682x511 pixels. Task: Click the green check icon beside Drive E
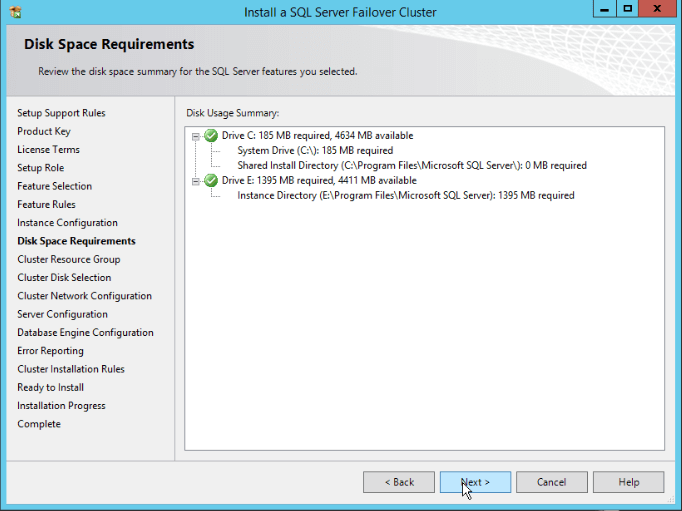[211, 181]
